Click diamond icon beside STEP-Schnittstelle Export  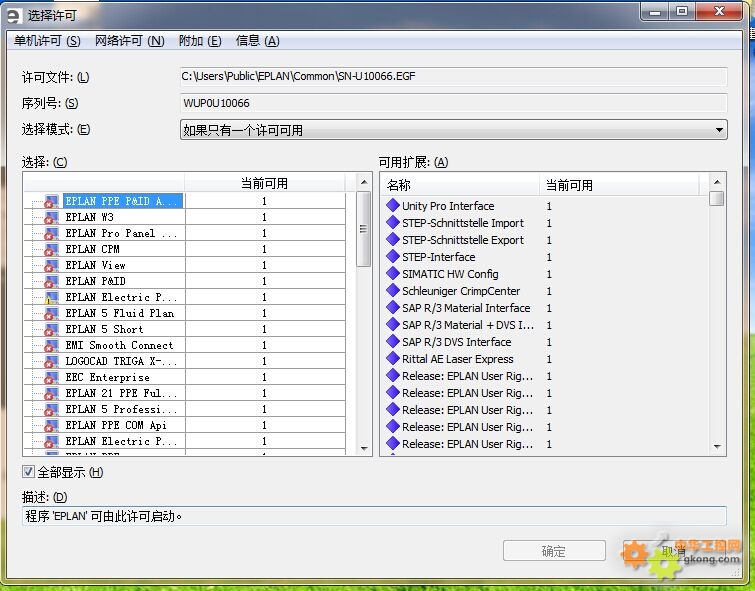coord(393,239)
